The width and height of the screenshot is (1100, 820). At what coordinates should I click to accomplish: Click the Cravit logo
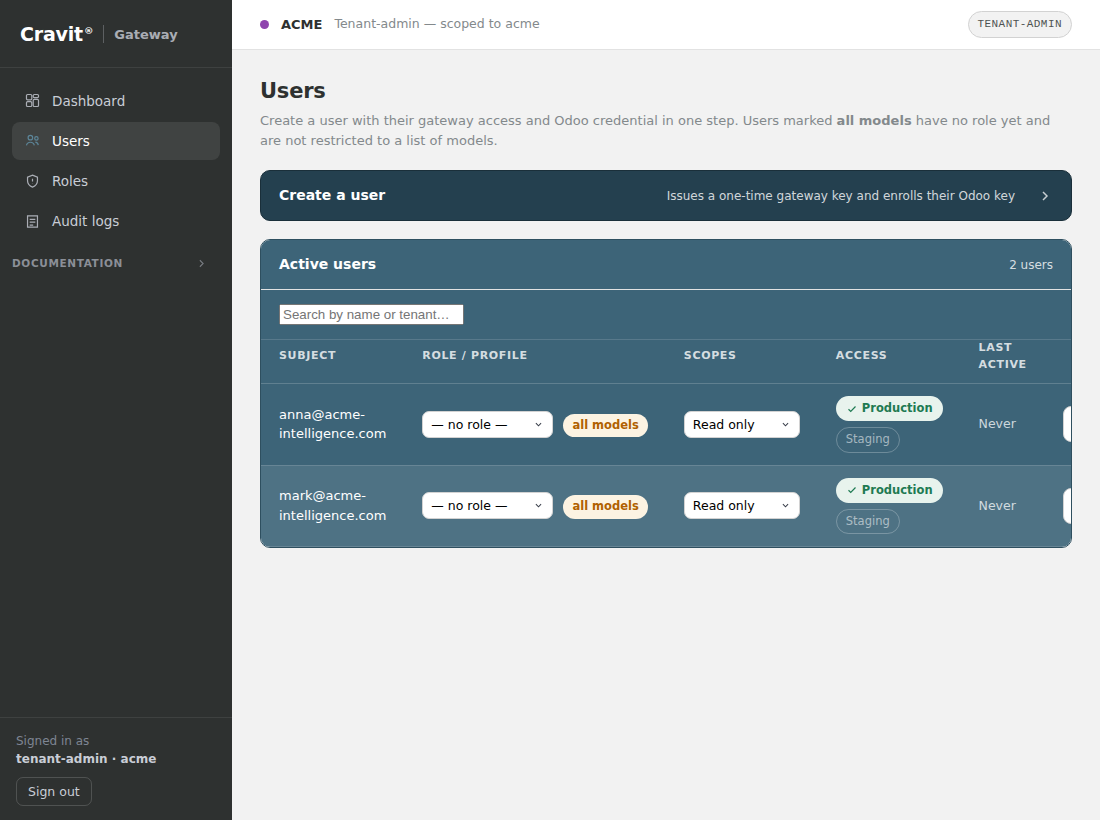[56, 34]
